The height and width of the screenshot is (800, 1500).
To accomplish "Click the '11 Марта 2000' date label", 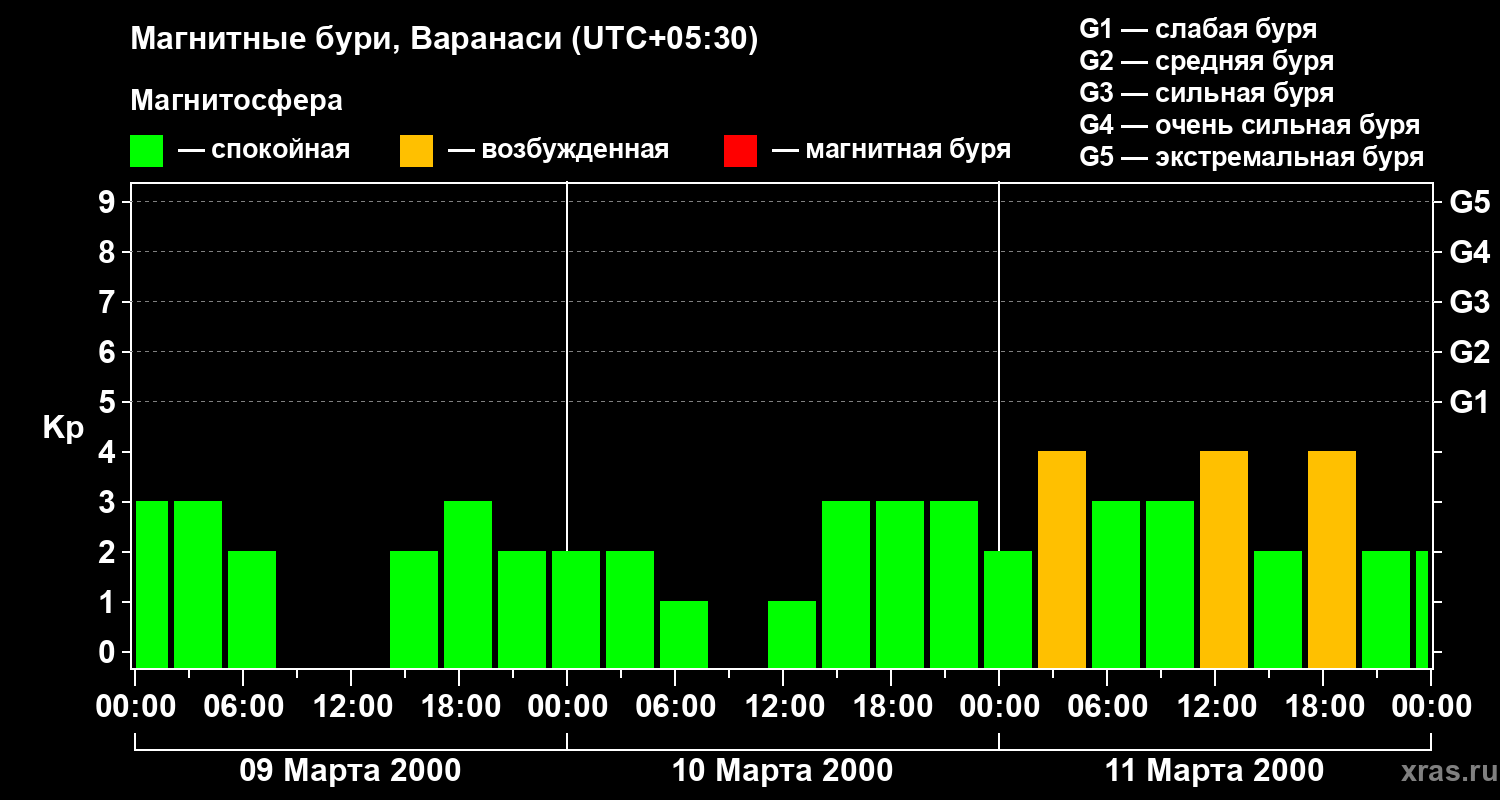I will [x=1214, y=771].
